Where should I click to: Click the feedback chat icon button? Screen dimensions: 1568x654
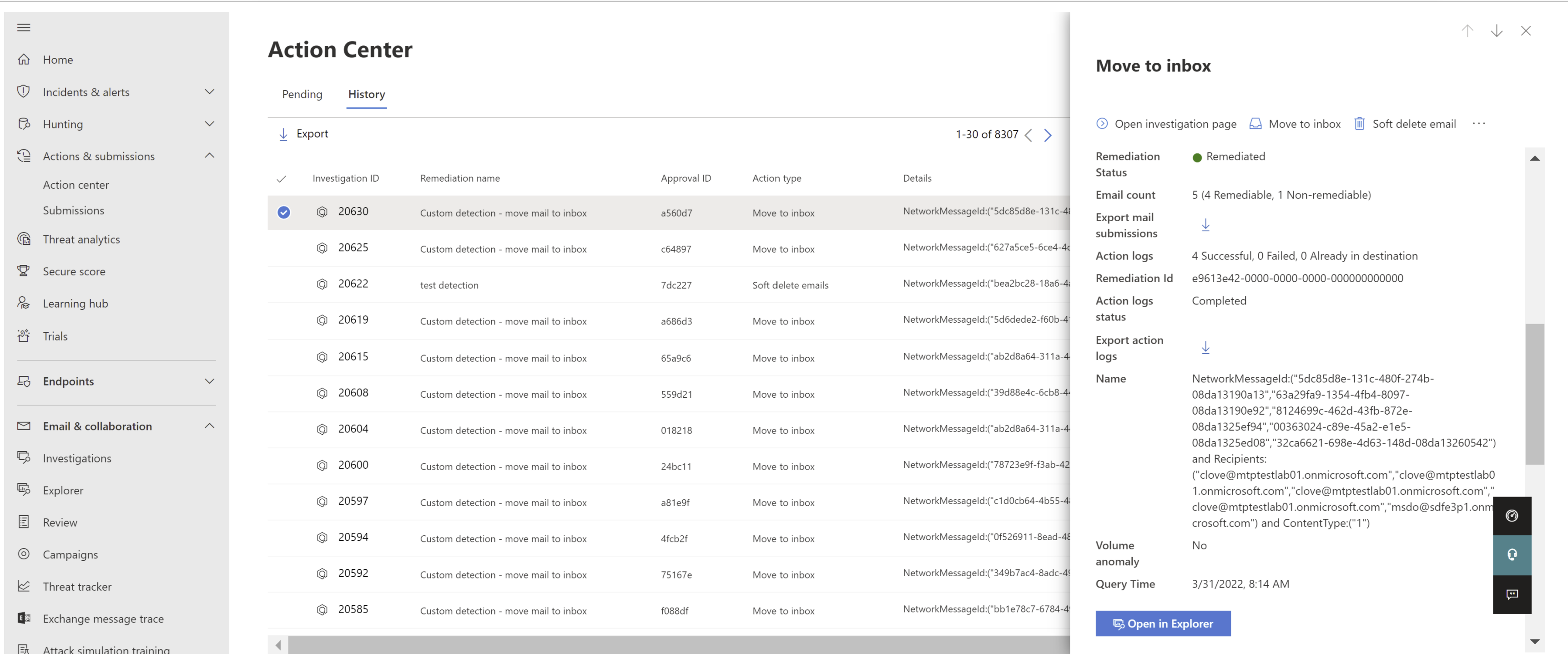[x=1512, y=594]
